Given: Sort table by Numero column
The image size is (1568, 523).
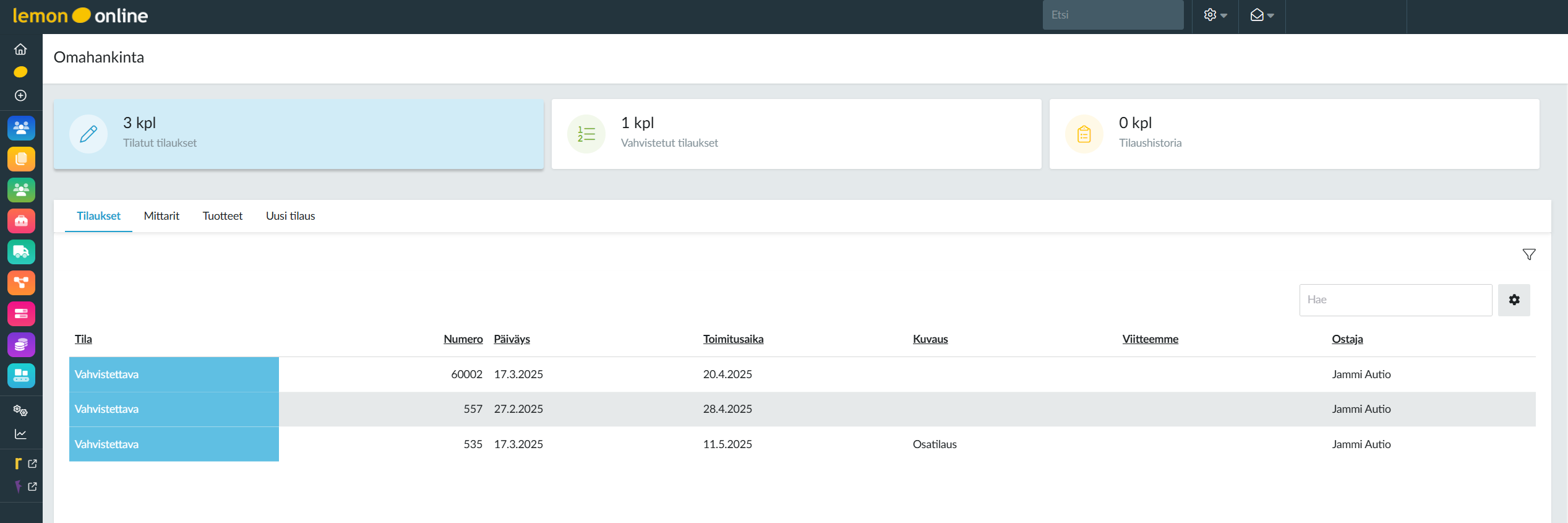Looking at the screenshot, I should click(463, 339).
